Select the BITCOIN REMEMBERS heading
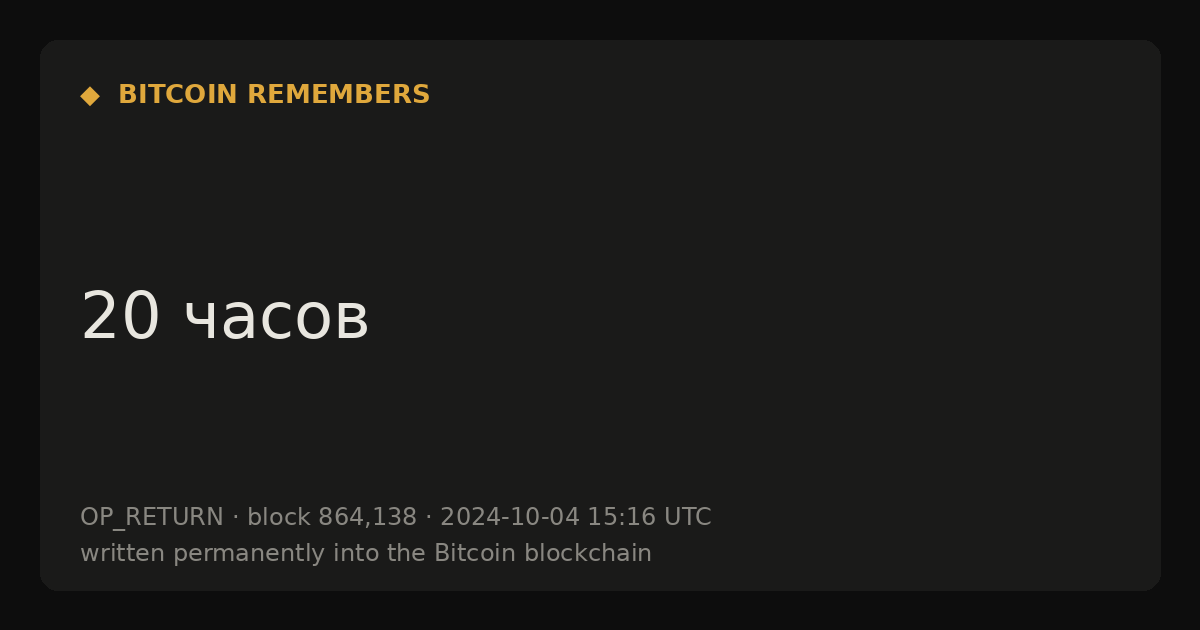Image resolution: width=1200 pixels, height=630 pixels. [x=274, y=95]
